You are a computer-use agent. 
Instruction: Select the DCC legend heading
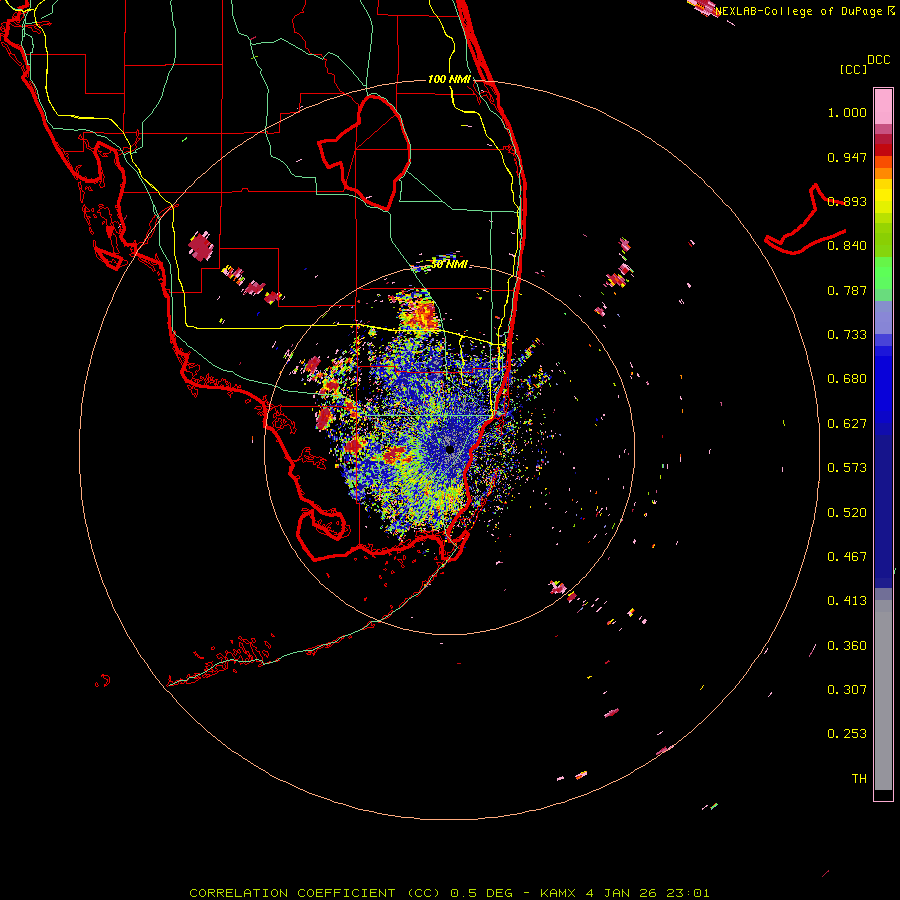point(878,60)
